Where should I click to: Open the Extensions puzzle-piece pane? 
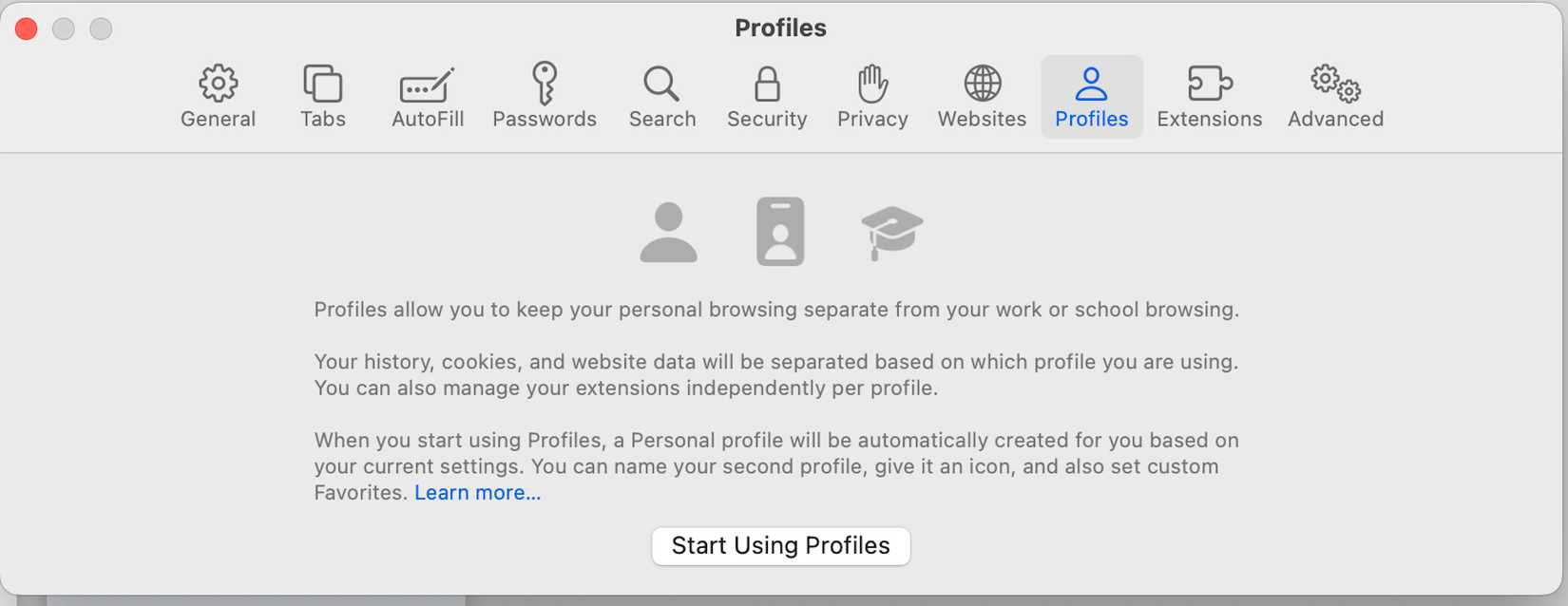(1209, 95)
